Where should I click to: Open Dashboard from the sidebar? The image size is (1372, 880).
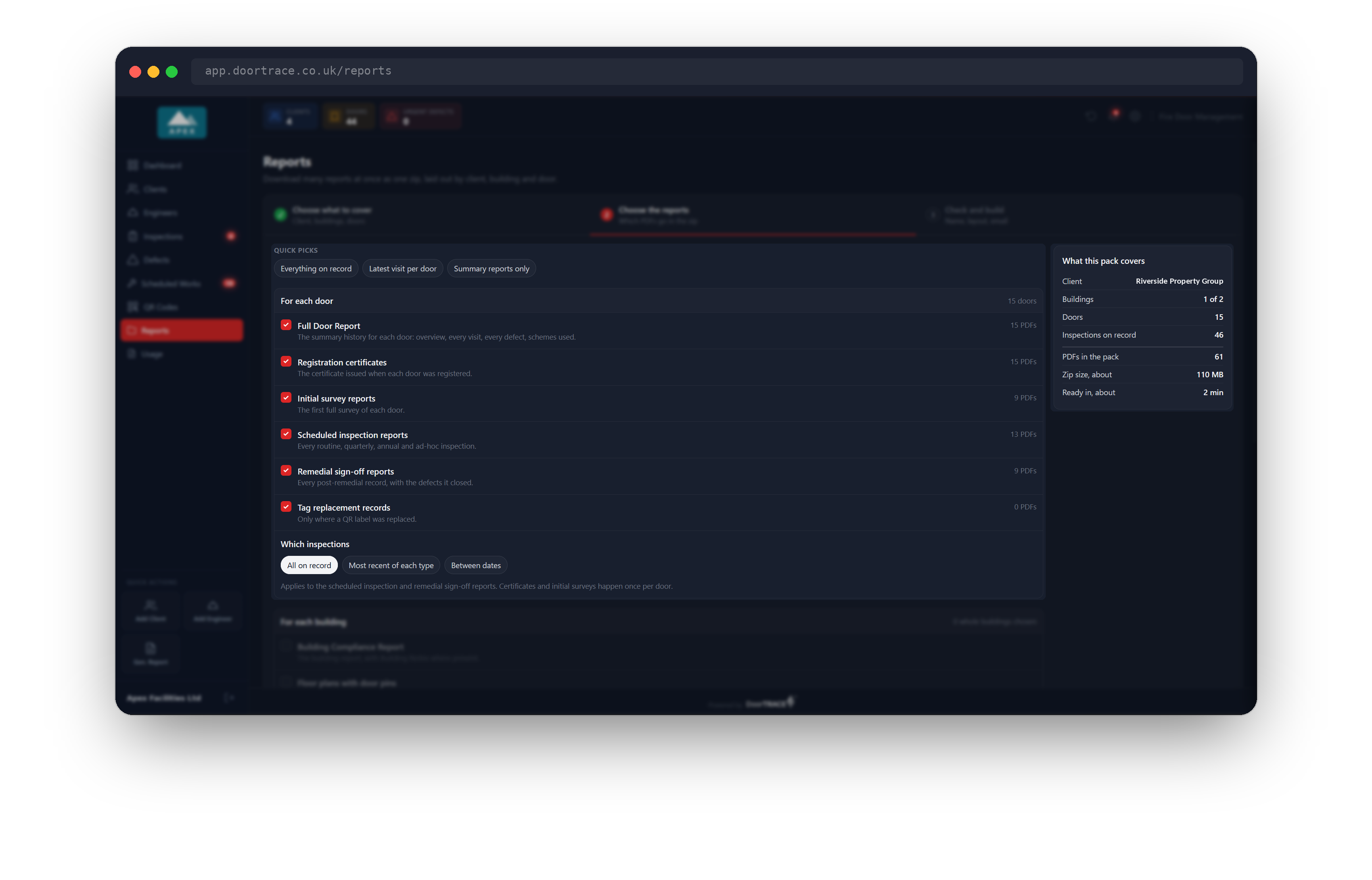(x=182, y=165)
